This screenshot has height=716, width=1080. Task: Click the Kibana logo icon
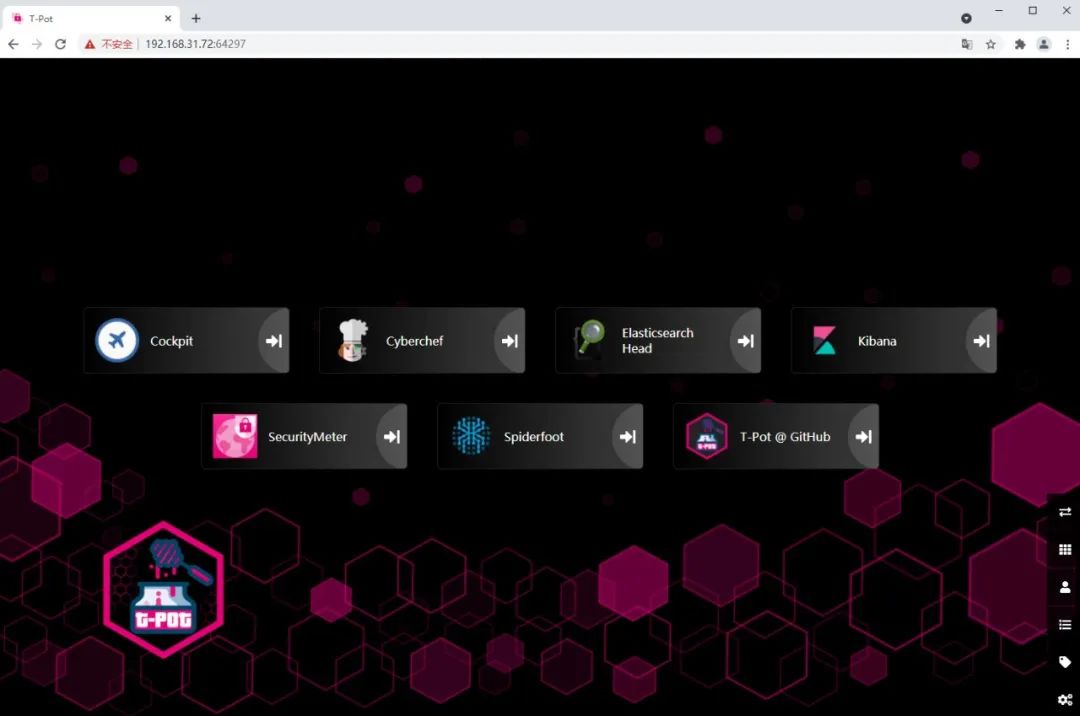point(824,340)
